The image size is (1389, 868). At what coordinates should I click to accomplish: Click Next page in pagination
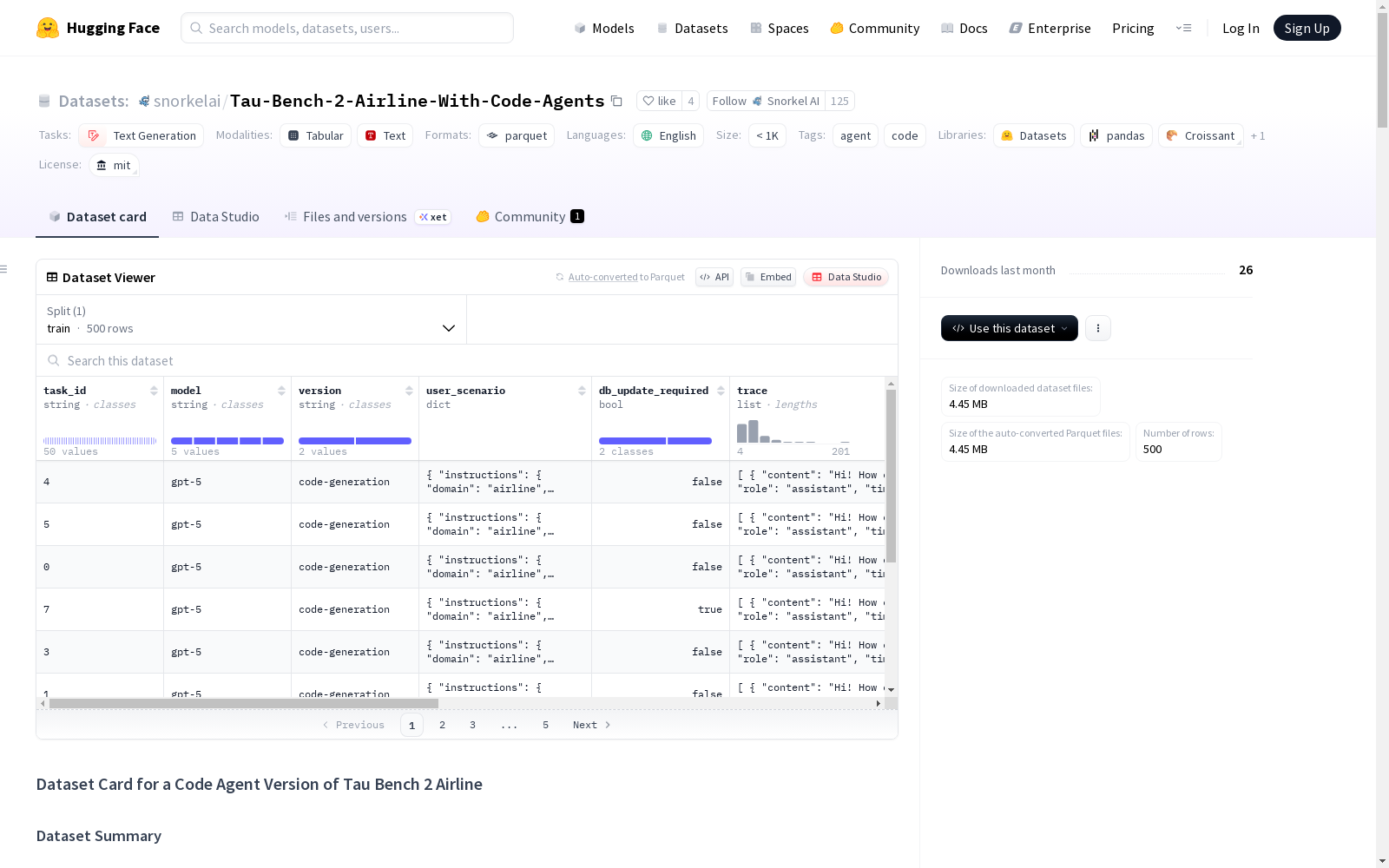click(x=592, y=725)
